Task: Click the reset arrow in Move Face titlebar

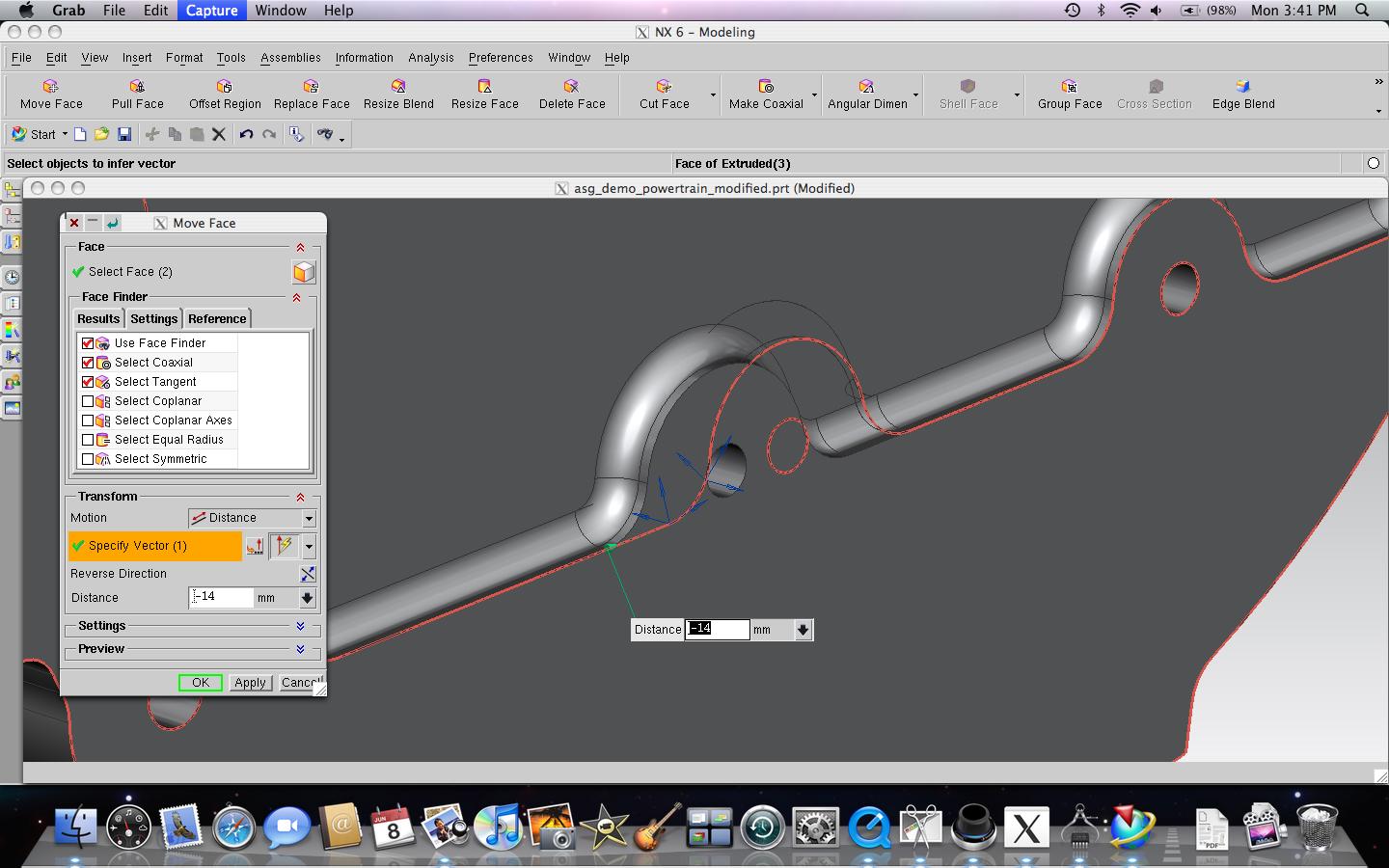Action: point(113,223)
